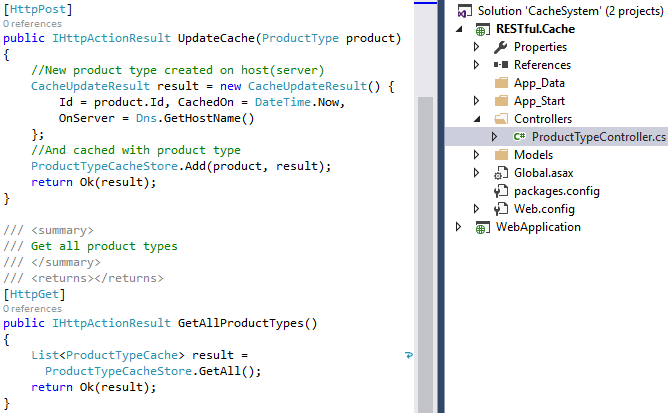
Task: Click the '/// <returns></returns>' doc line
Action: [x=84, y=278]
